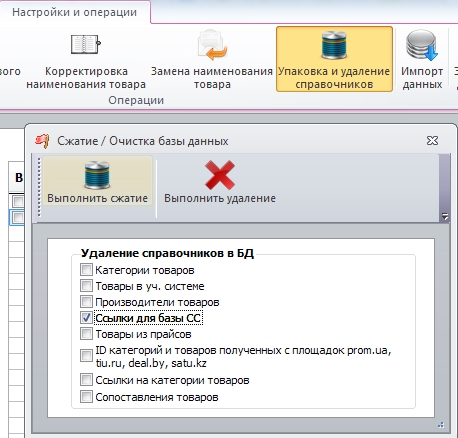Open the Настройки и операции ribbon tab

[75, 12]
